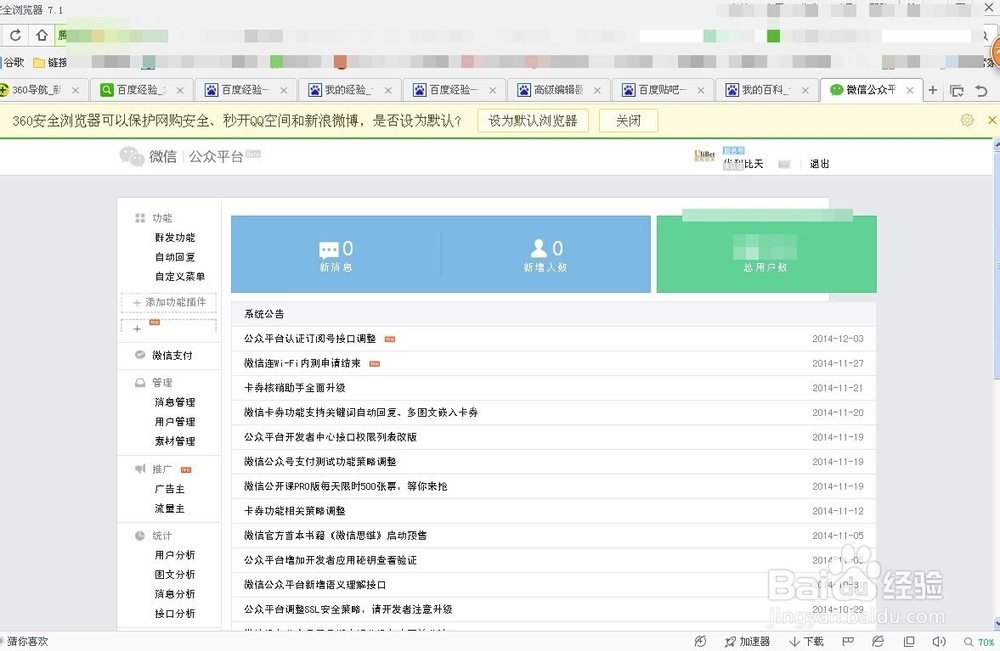Open announcement 公众平台开发者中心接口权限列表改版
The width and height of the screenshot is (1000, 651).
[x=330, y=437]
